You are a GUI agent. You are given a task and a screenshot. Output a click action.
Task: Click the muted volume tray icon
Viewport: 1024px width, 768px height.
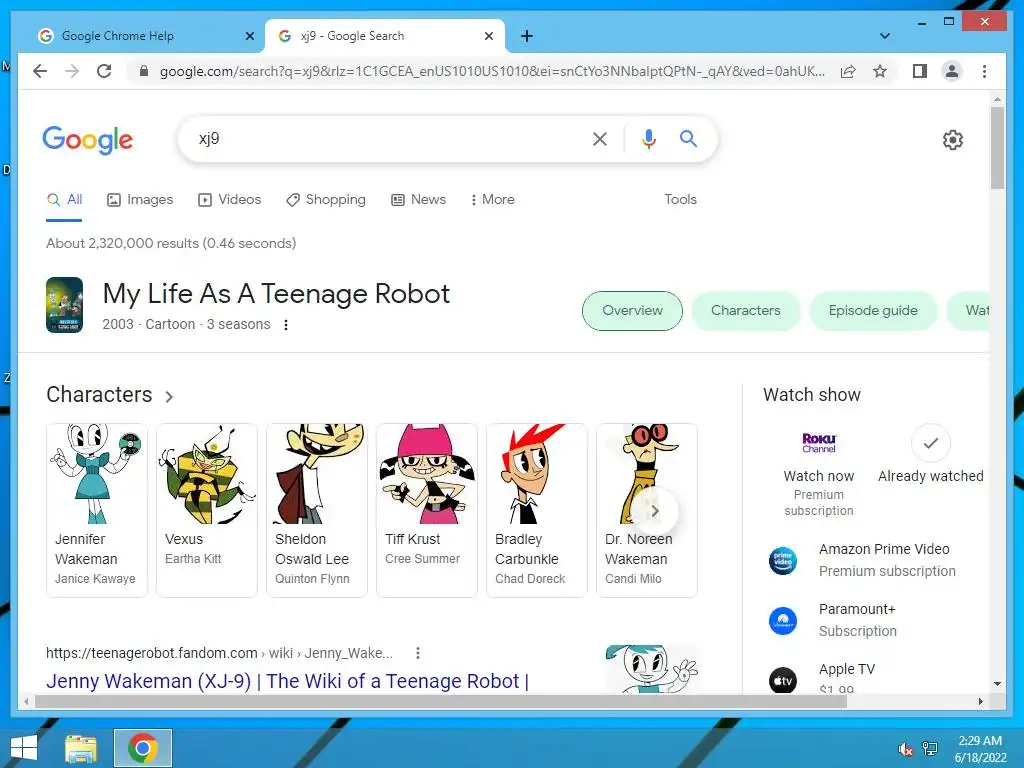pyautogui.click(x=905, y=749)
